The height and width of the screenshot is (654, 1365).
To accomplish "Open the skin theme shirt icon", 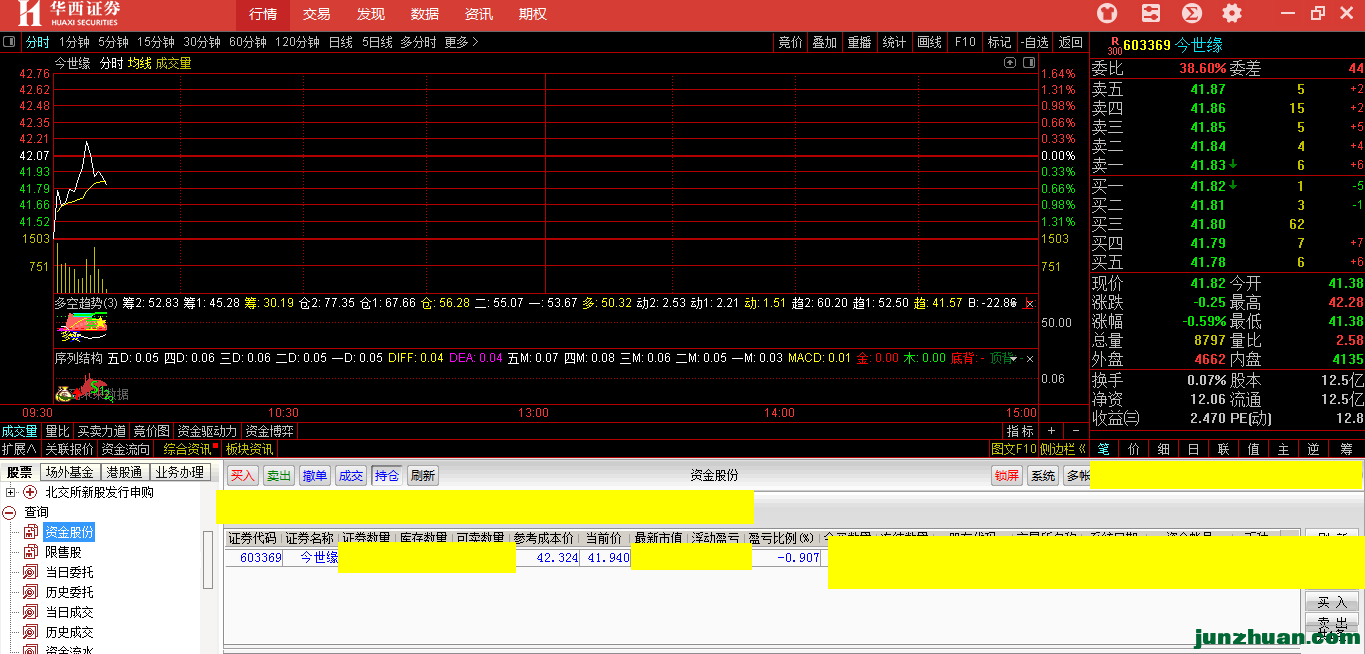I will pos(1108,13).
